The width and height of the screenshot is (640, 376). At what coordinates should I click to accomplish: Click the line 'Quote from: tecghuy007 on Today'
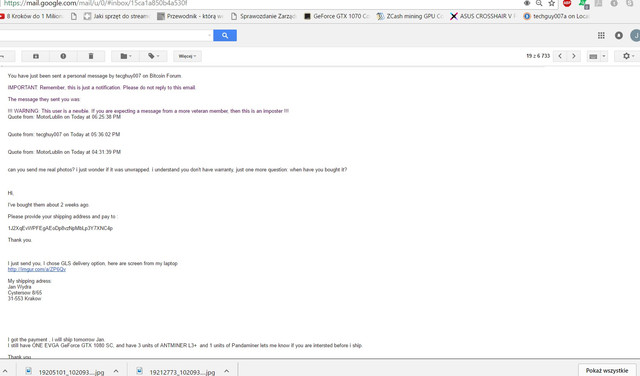64,134
